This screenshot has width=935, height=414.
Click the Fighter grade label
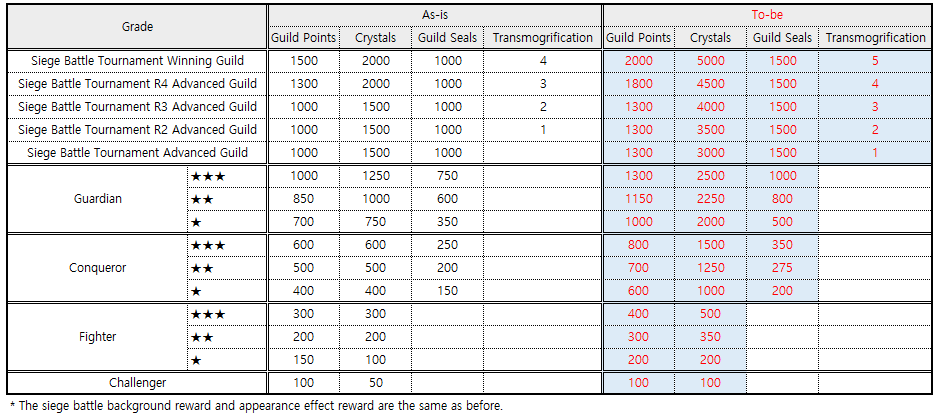point(98,337)
